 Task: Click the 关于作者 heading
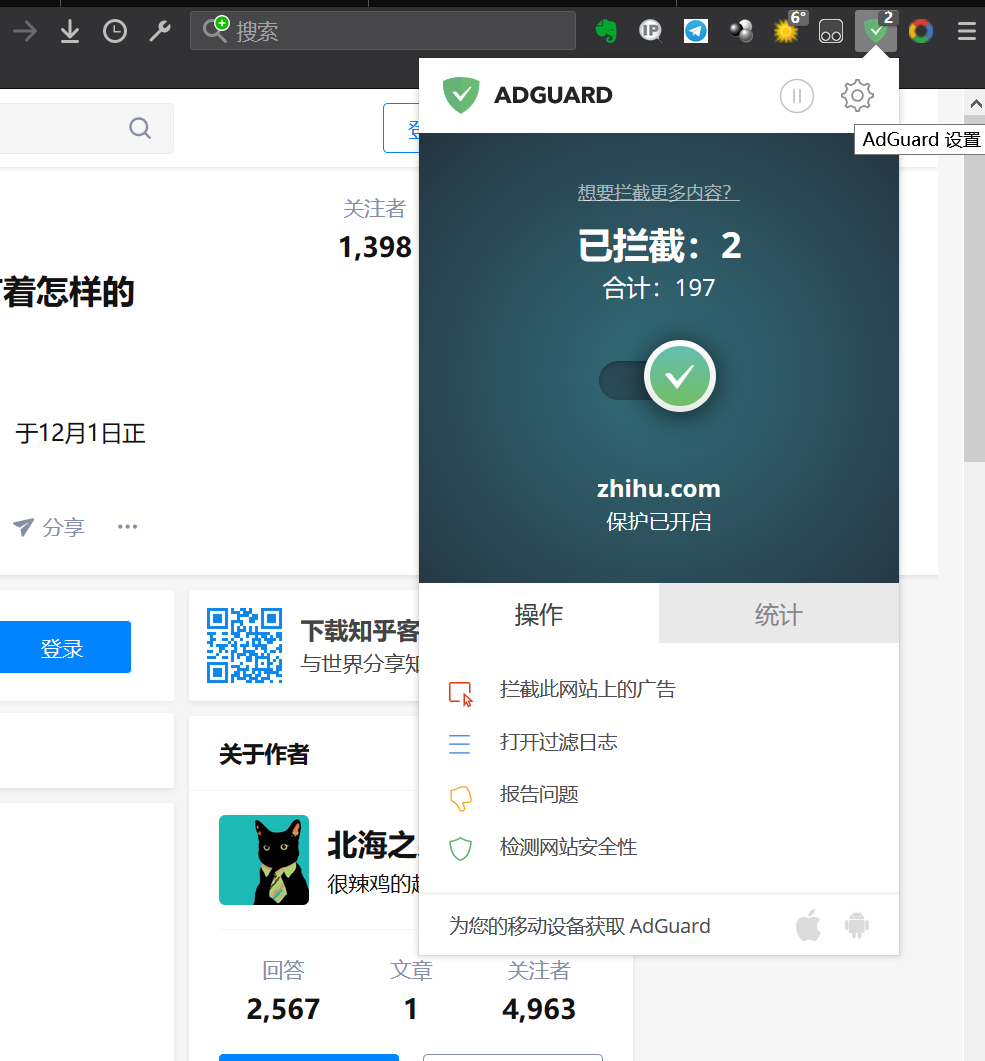[x=264, y=754]
